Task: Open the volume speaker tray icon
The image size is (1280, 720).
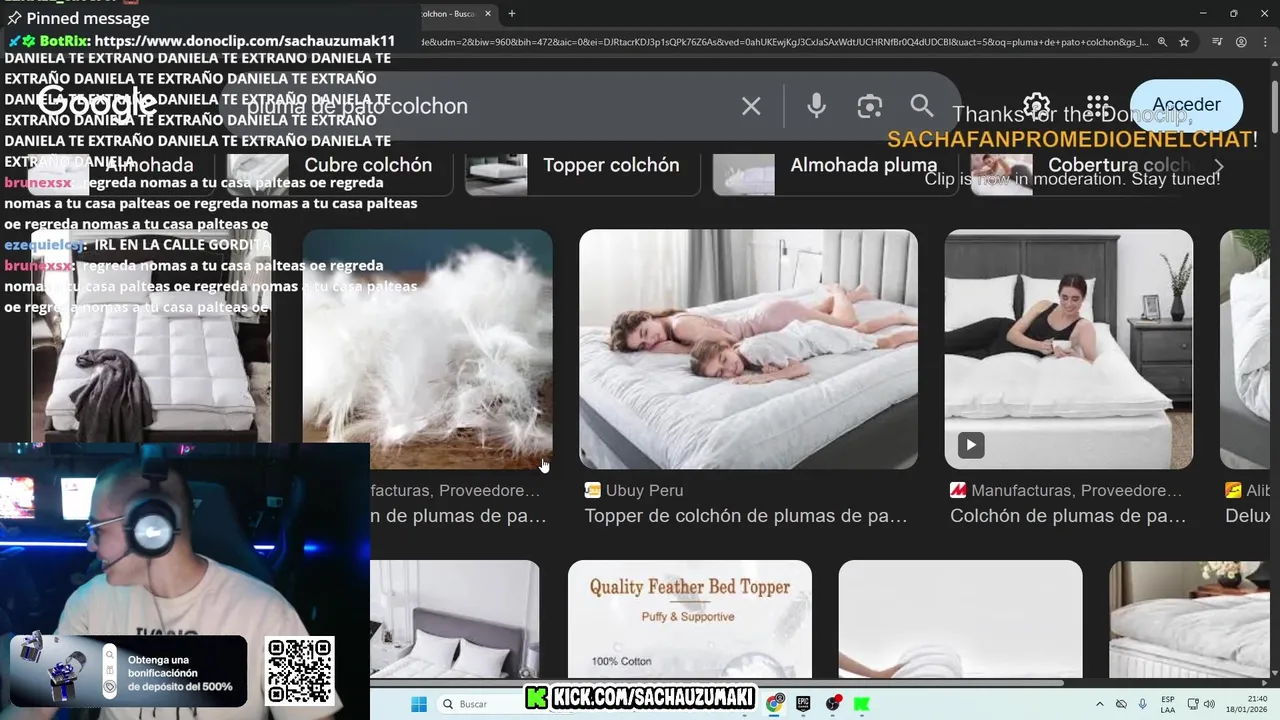Action: 1208,704
